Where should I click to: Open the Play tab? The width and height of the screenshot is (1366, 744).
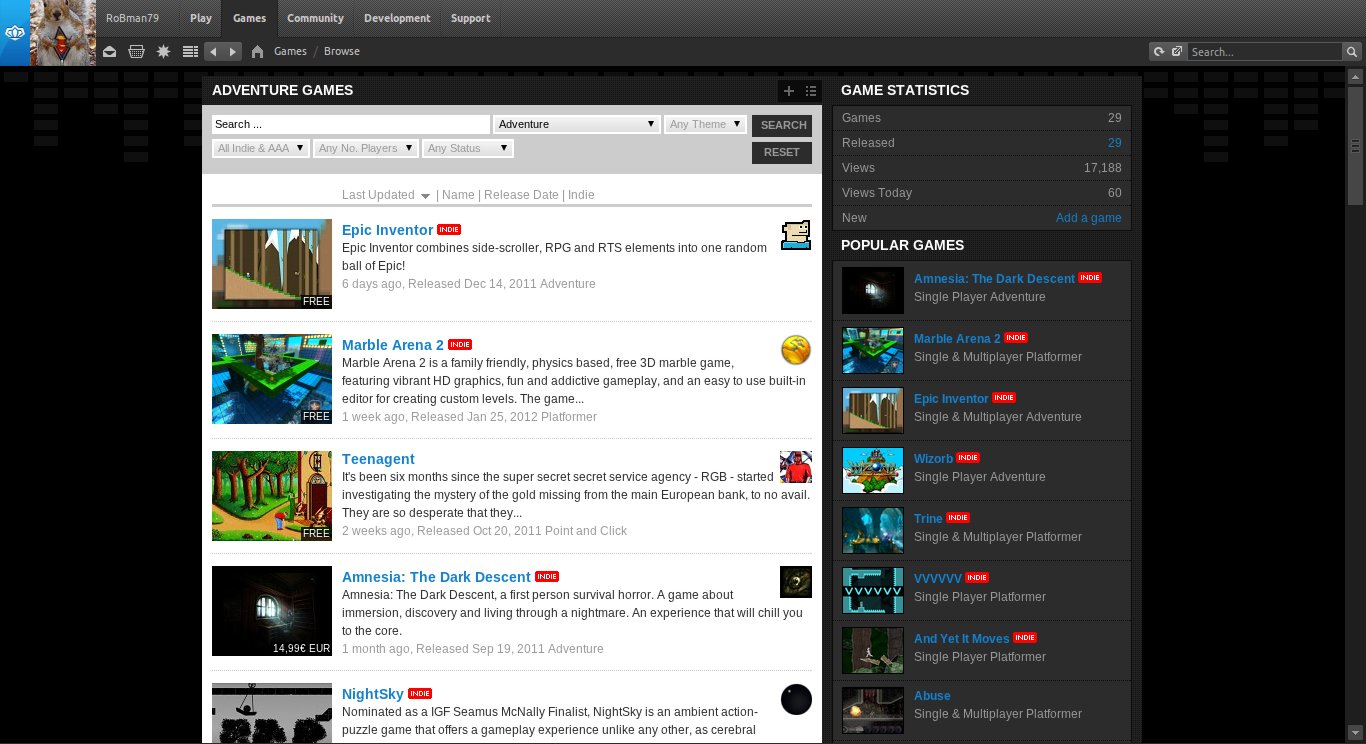coord(201,18)
